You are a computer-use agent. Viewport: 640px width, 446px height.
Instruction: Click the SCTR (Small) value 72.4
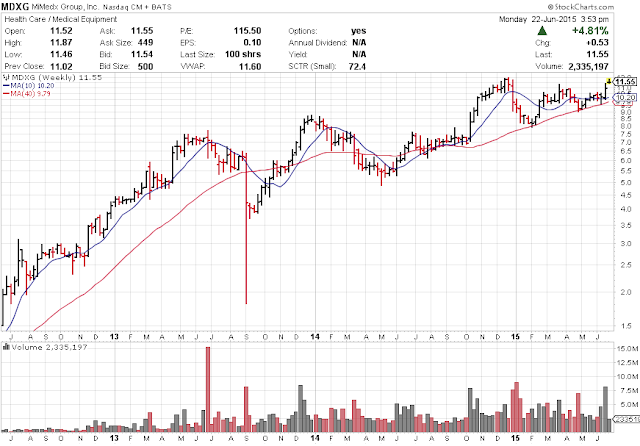coord(357,67)
